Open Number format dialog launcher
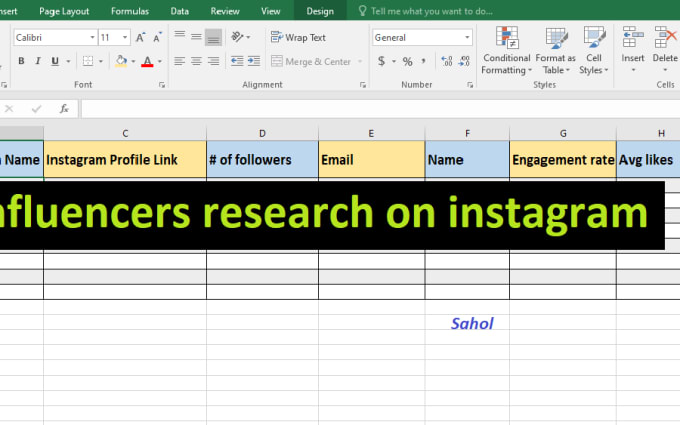The height and width of the screenshot is (425, 680). pyautogui.click(x=470, y=85)
